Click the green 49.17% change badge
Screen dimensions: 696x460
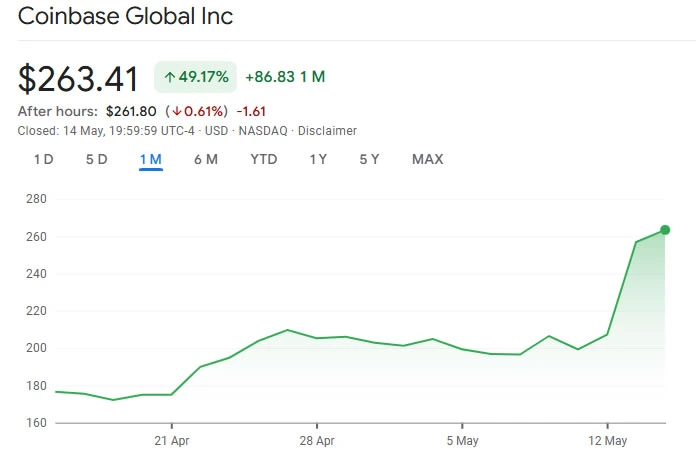(195, 77)
